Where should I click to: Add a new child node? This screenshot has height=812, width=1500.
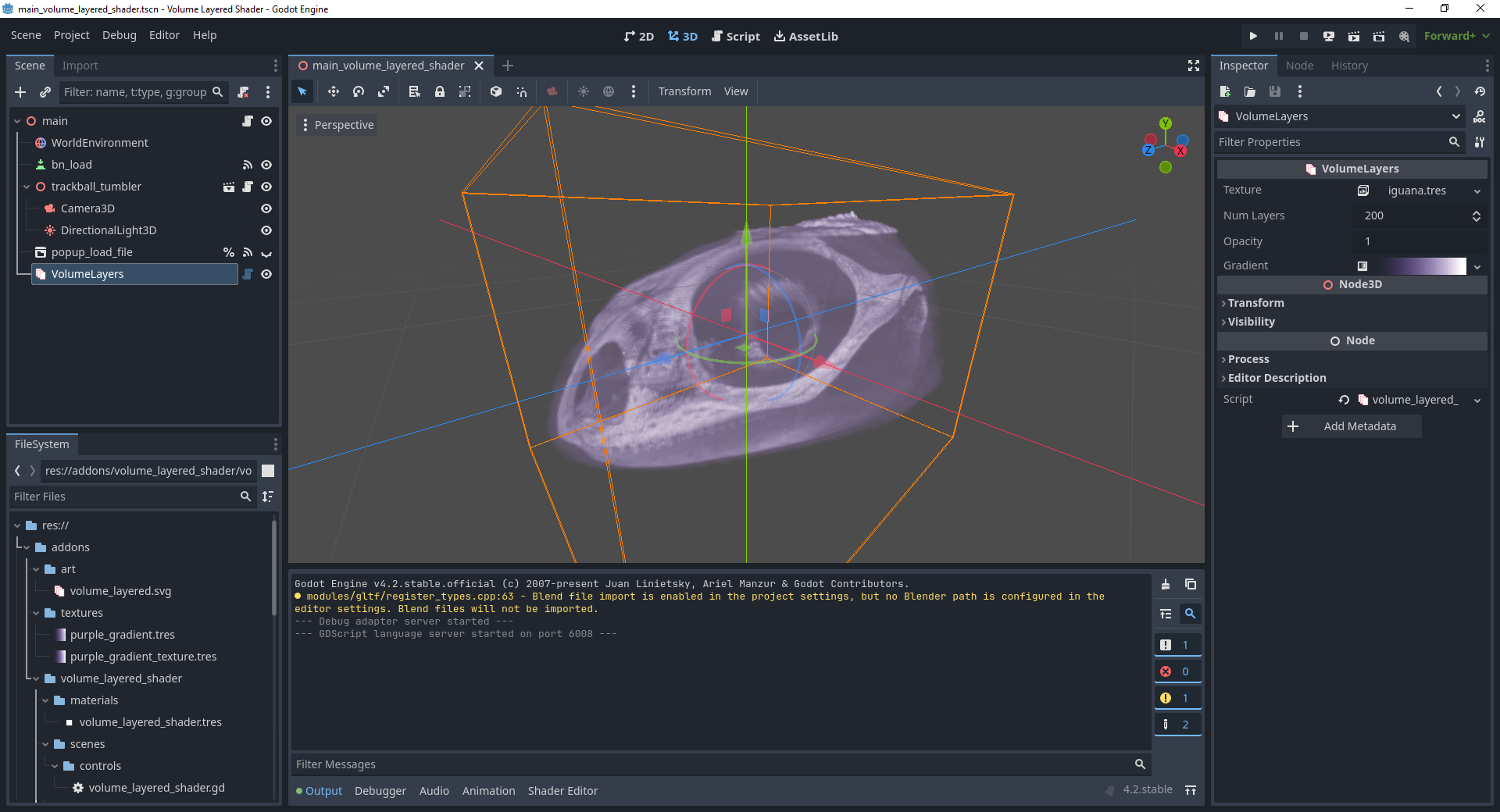tap(20, 92)
